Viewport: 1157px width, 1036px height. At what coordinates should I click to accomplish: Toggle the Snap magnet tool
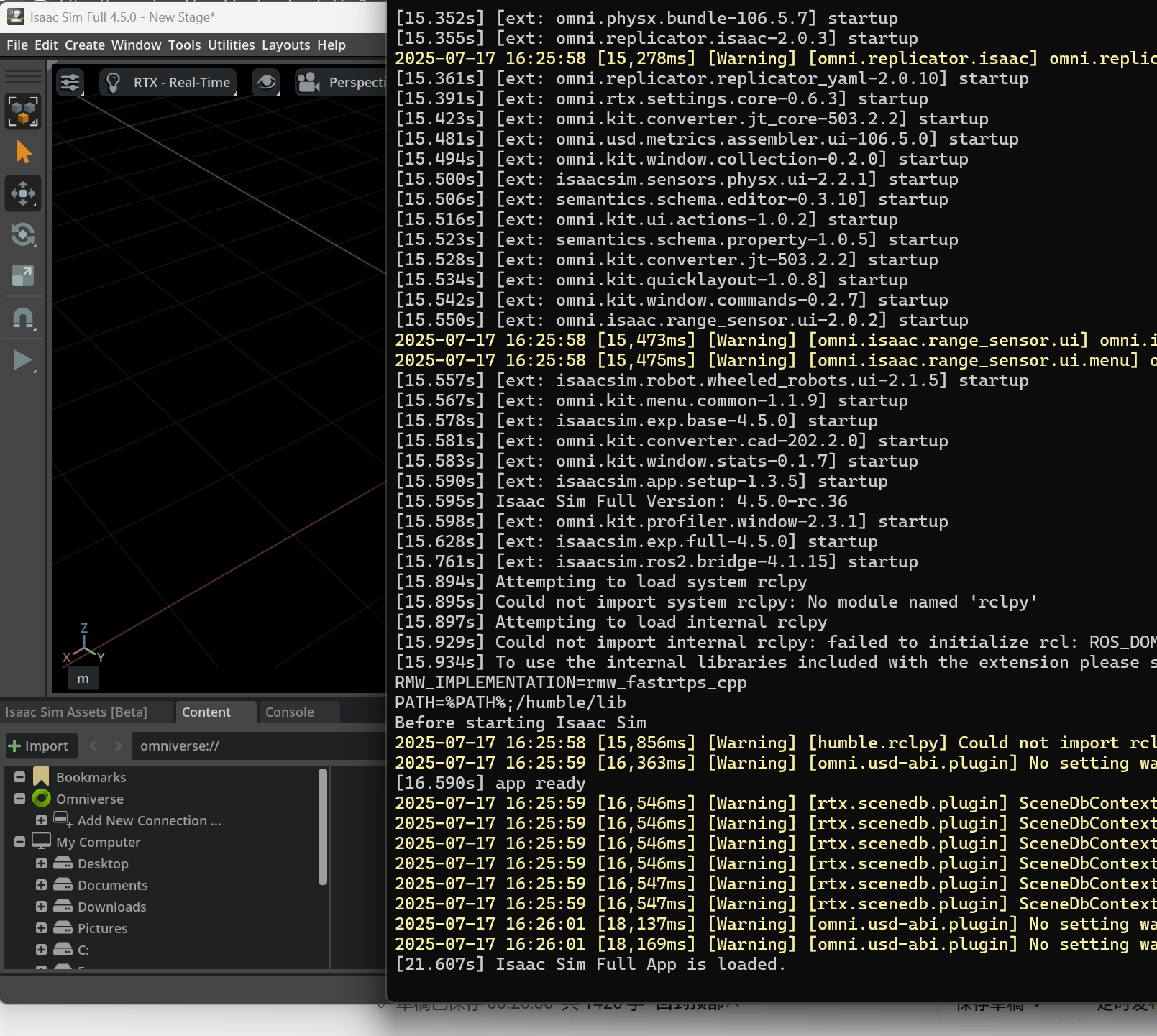tap(23, 318)
